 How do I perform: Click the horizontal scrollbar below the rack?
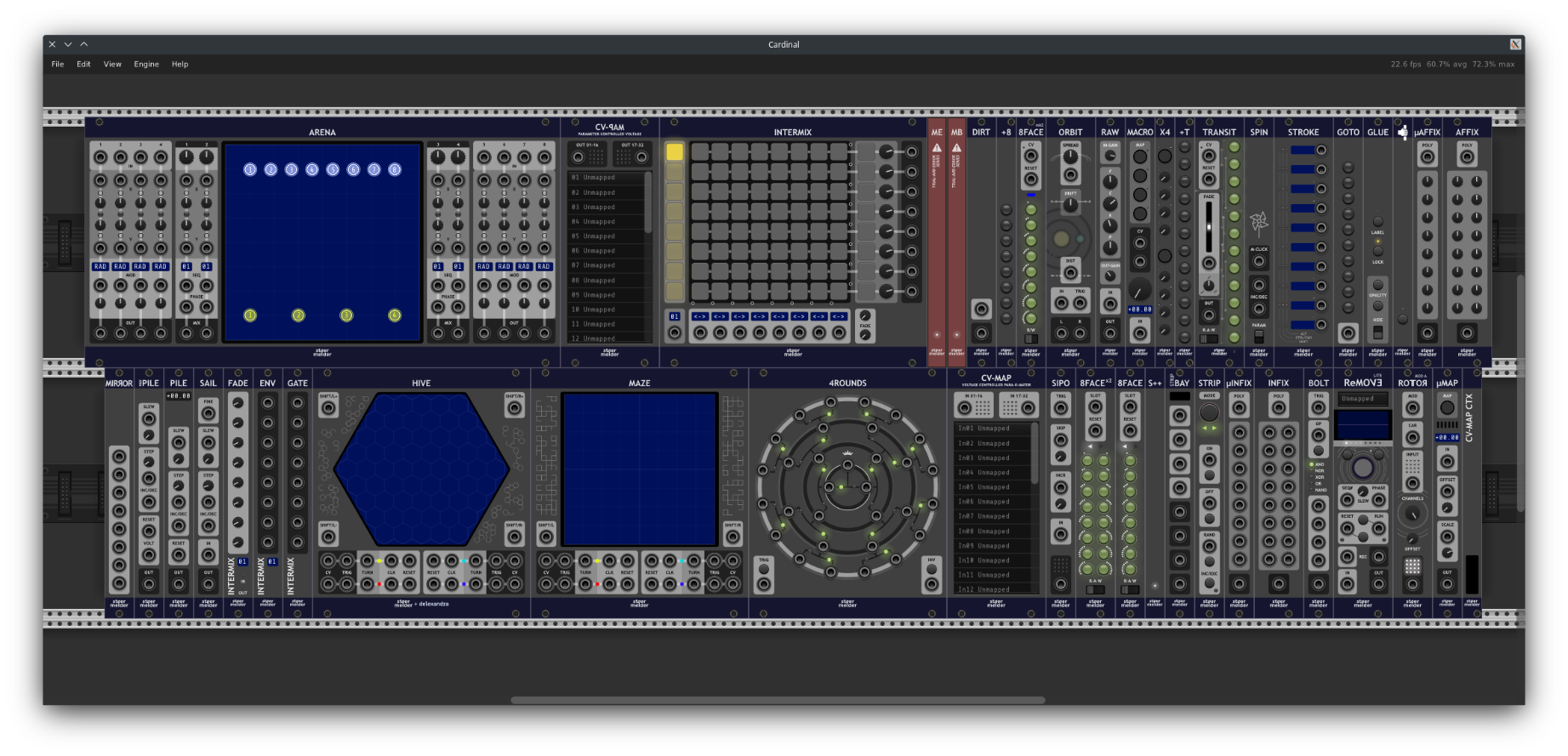pos(777,701)
